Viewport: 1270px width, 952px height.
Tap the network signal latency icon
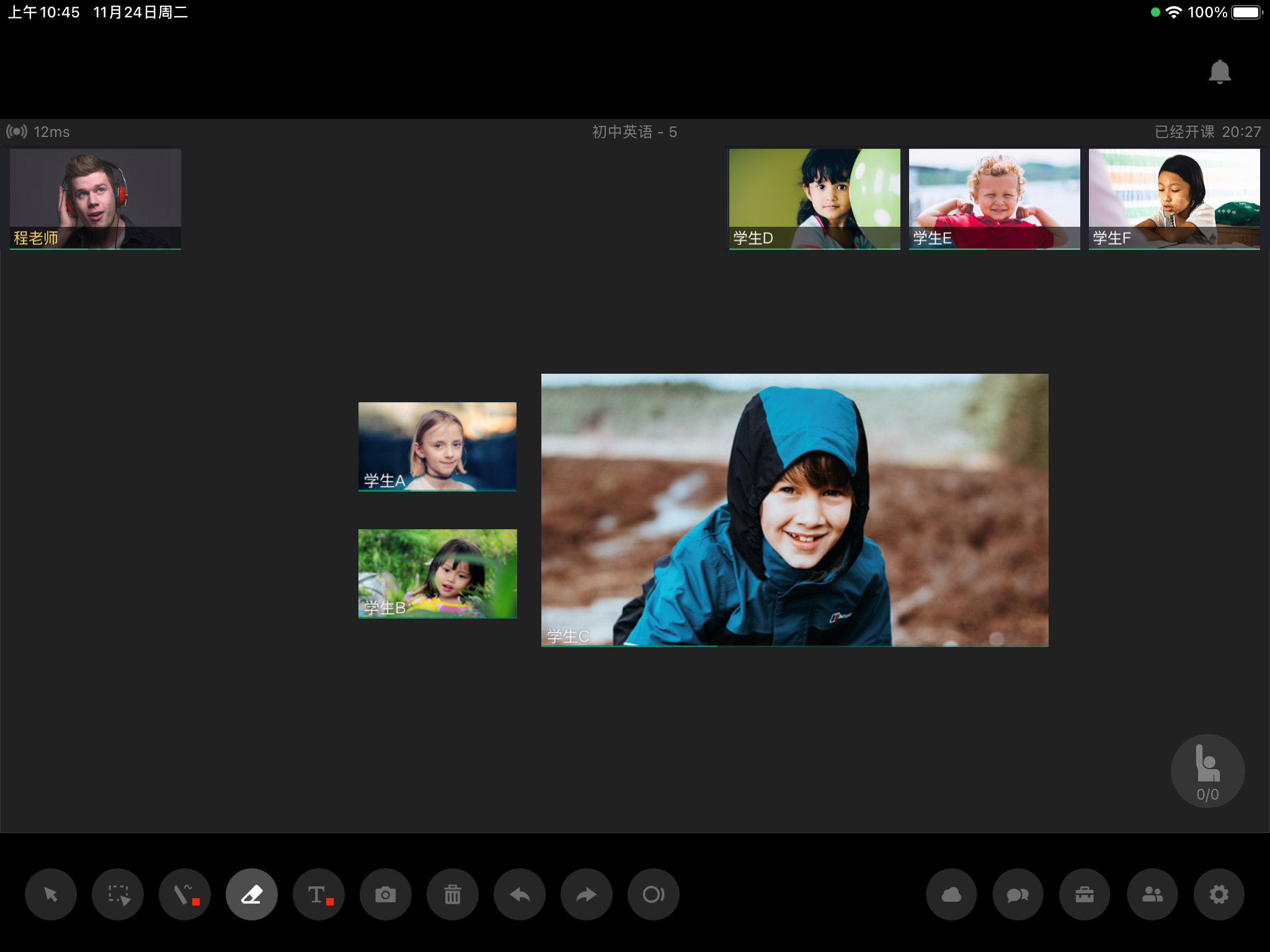click(17, 131)
